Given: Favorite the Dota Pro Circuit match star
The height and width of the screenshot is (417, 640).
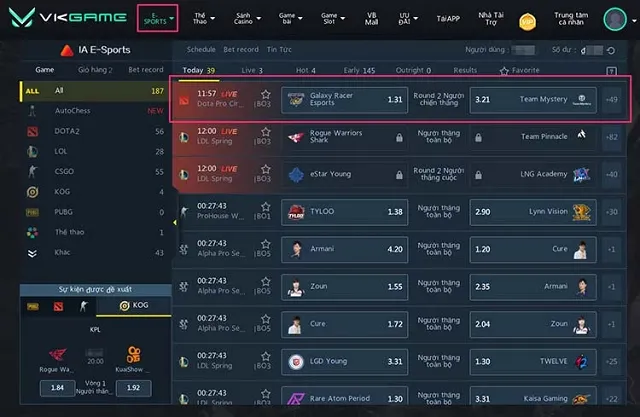Looking at the screenshot, I should click(266, 94).
